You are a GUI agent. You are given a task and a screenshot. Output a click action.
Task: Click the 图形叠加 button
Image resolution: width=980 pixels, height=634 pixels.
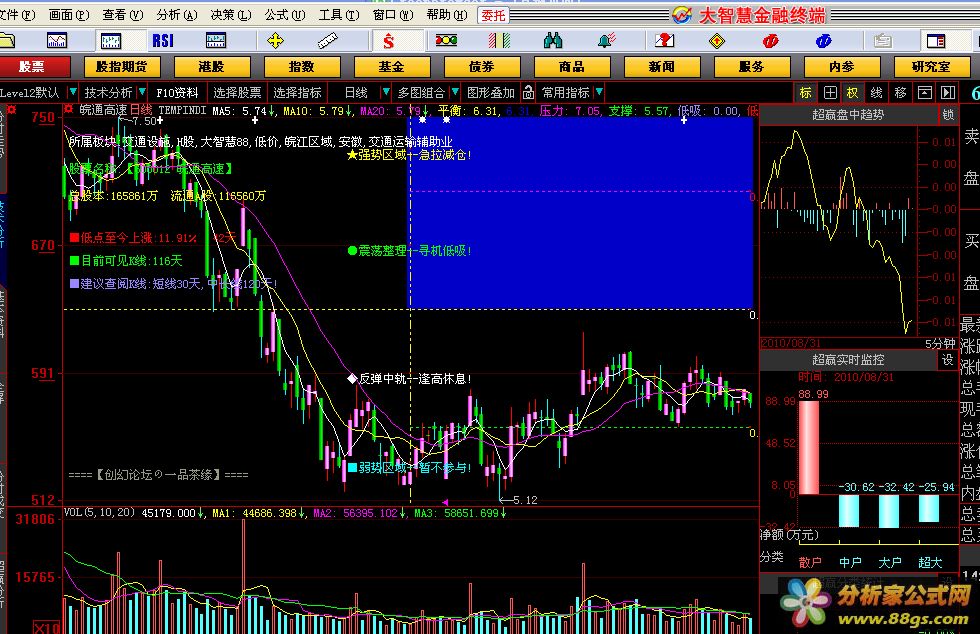[x=491, y=93]
